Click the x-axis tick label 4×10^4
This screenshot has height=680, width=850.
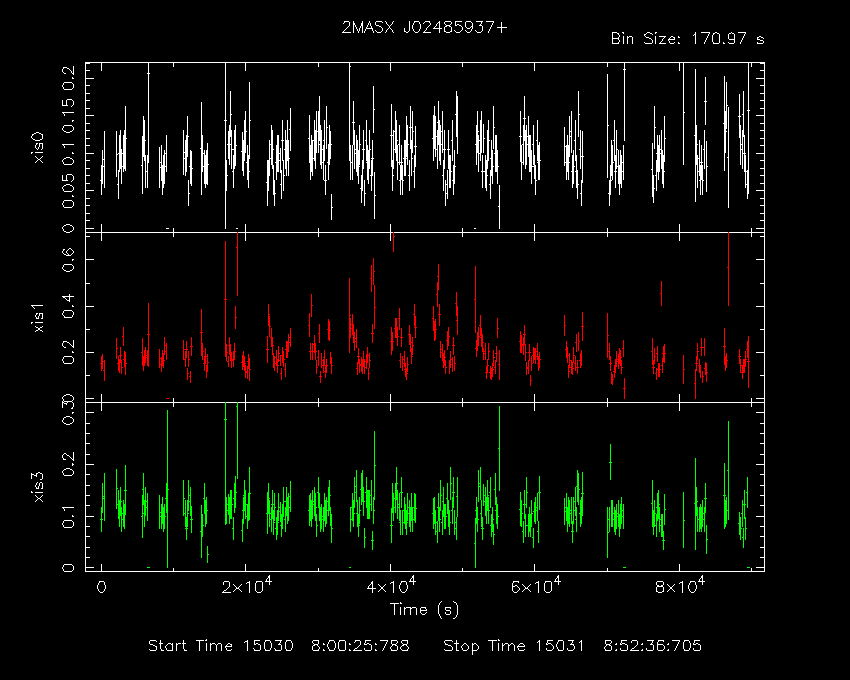coord(391,586)
